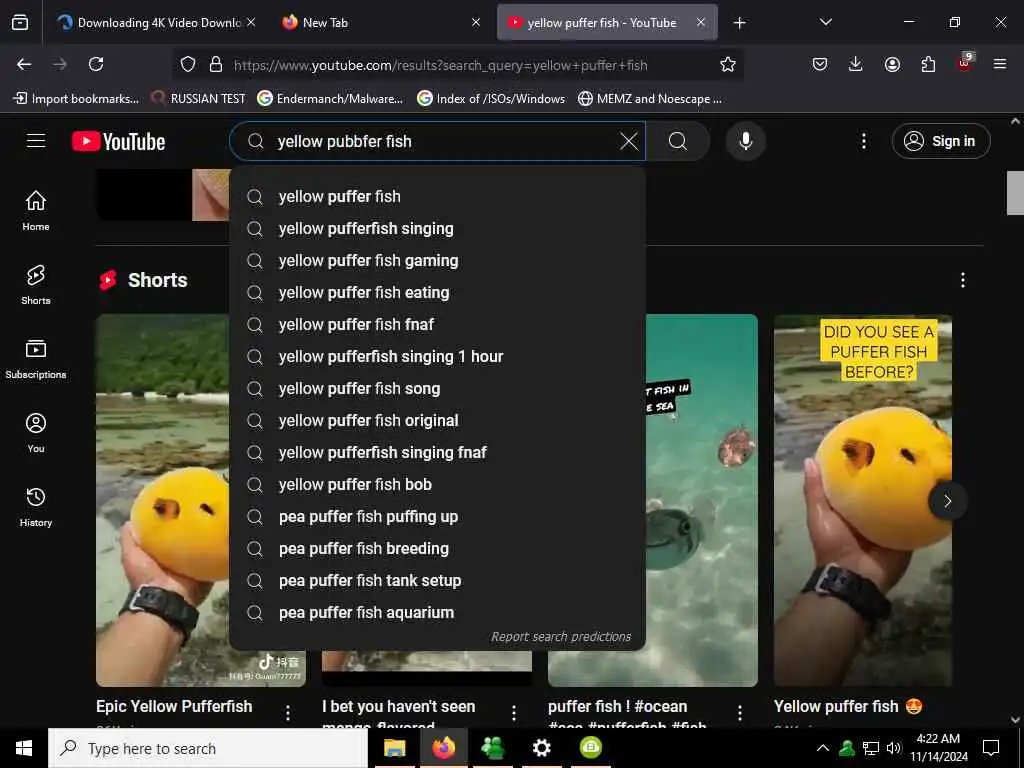Open the You page in sidebar

coord(36,432)
